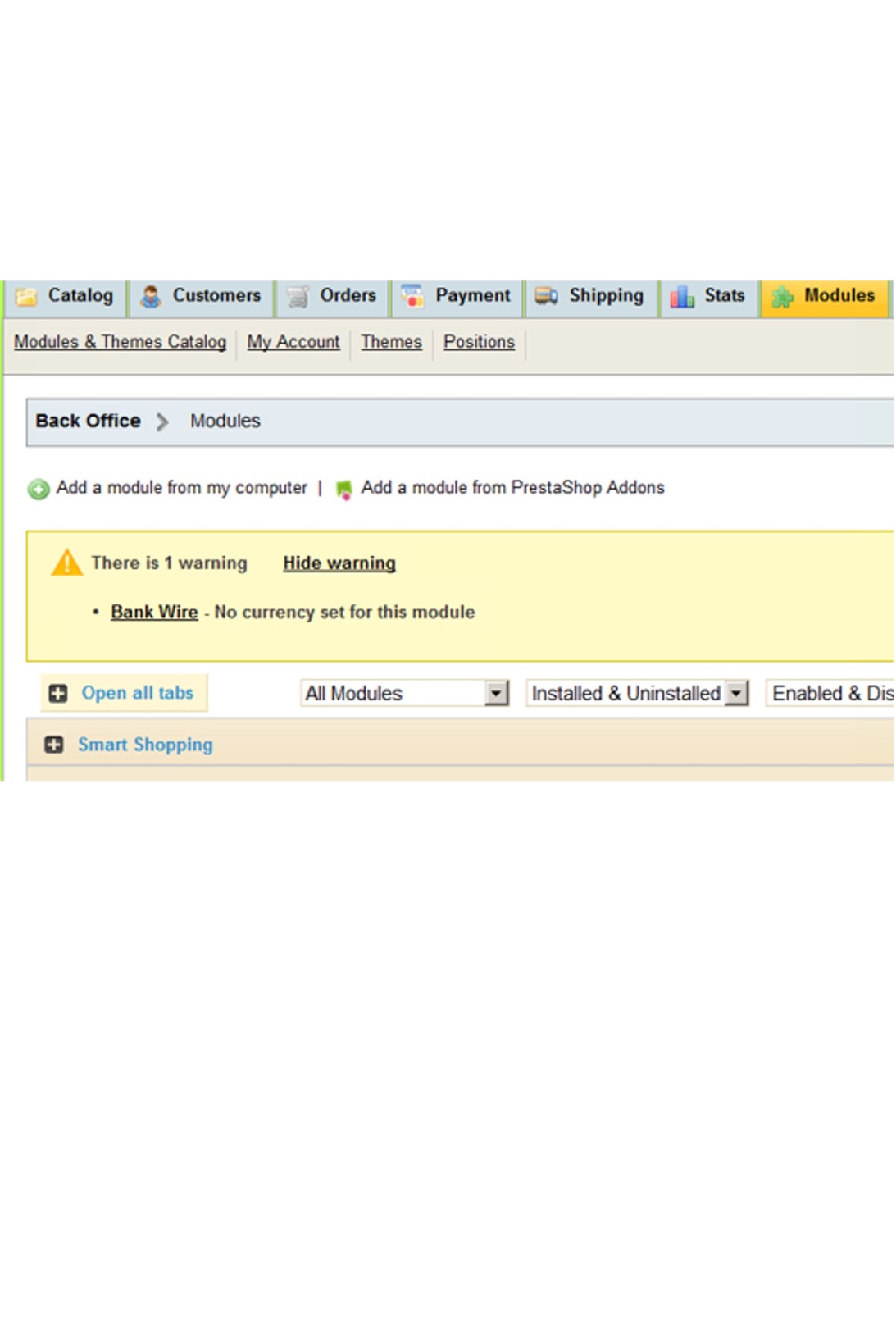Open the Bank Wire module link

pyautogui.click(x=154, y=612)
